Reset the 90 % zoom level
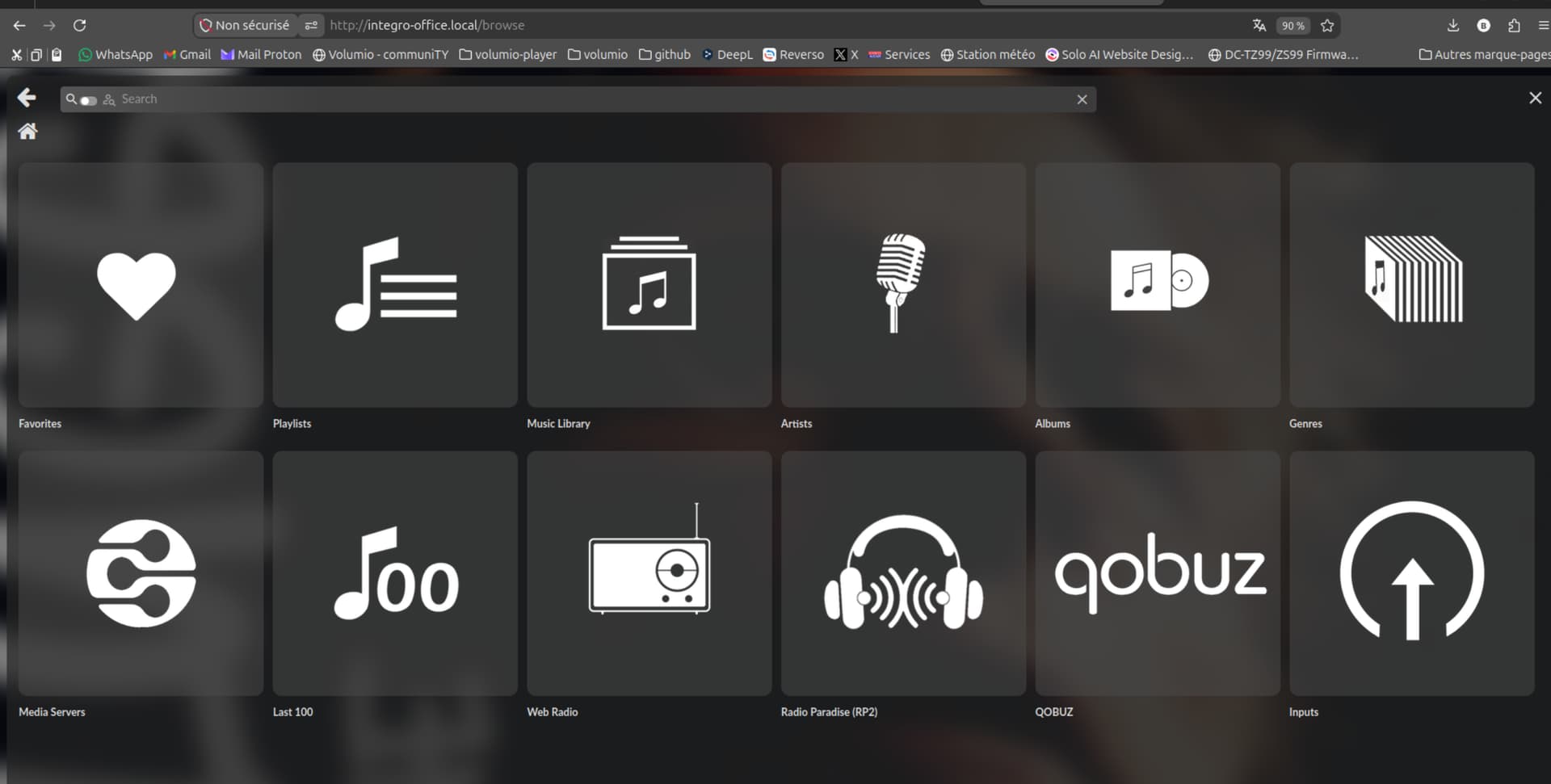The image size is (1551, 784). (1292, 26)
